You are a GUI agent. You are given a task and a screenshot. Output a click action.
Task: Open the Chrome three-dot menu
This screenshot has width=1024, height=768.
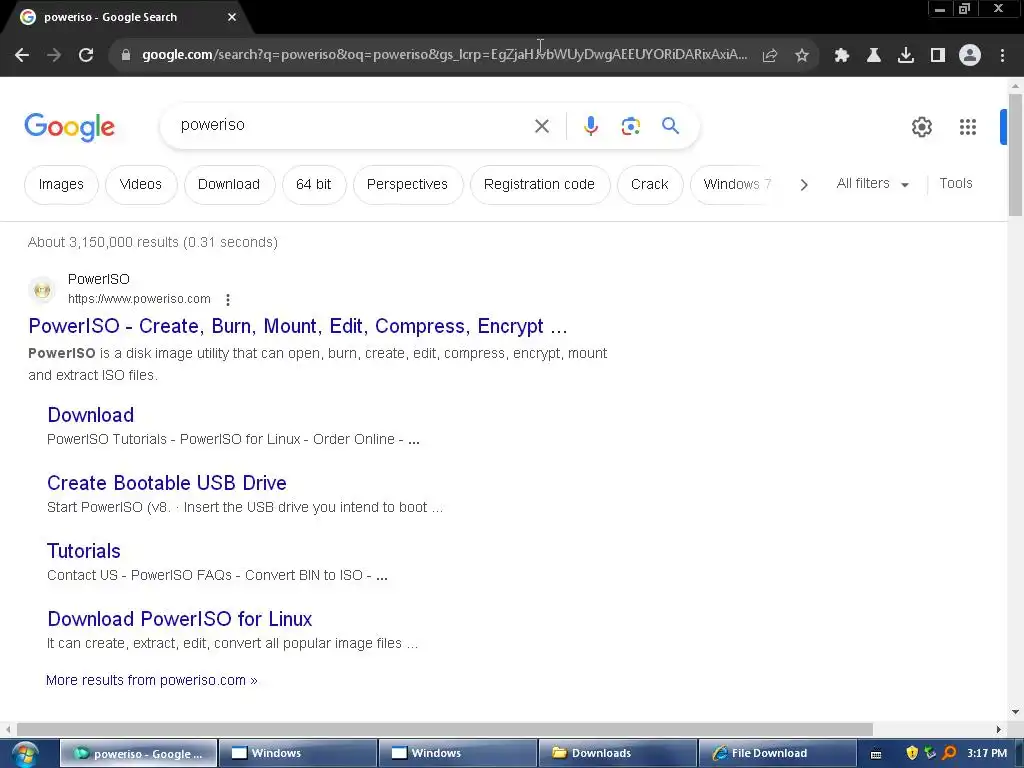(1002, 56)
